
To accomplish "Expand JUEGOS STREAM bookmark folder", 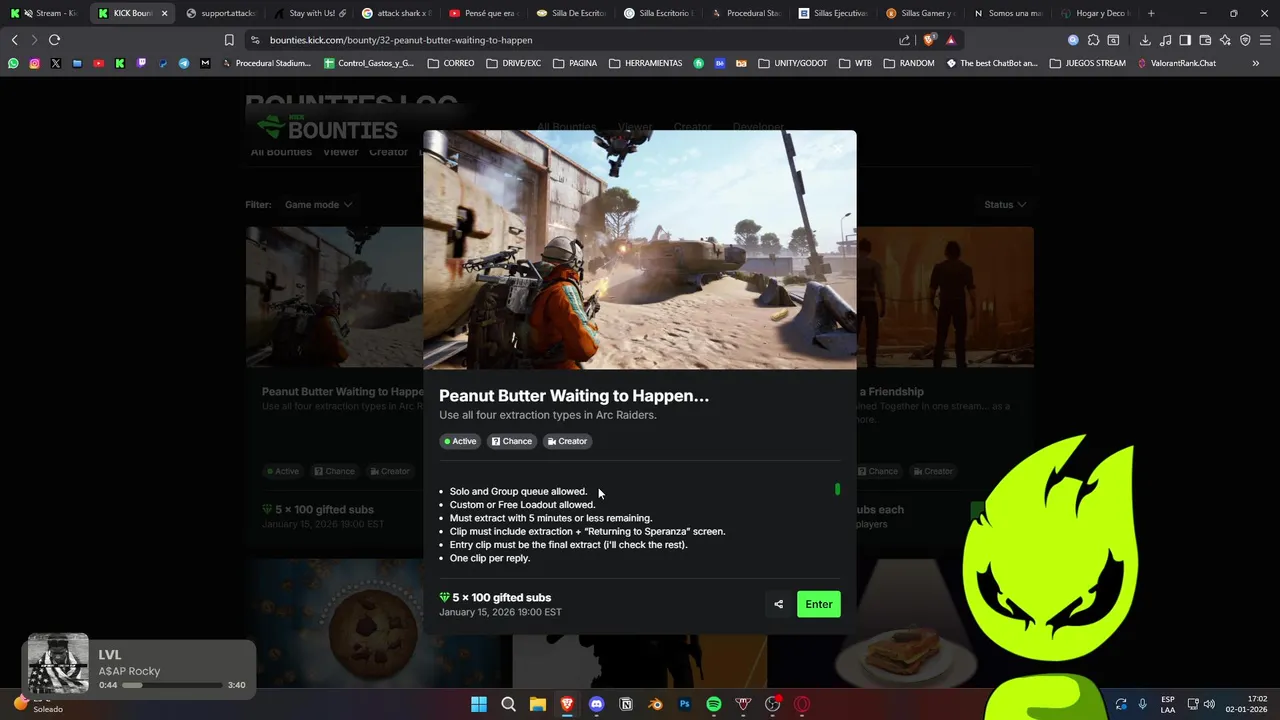I will 1087,63.
